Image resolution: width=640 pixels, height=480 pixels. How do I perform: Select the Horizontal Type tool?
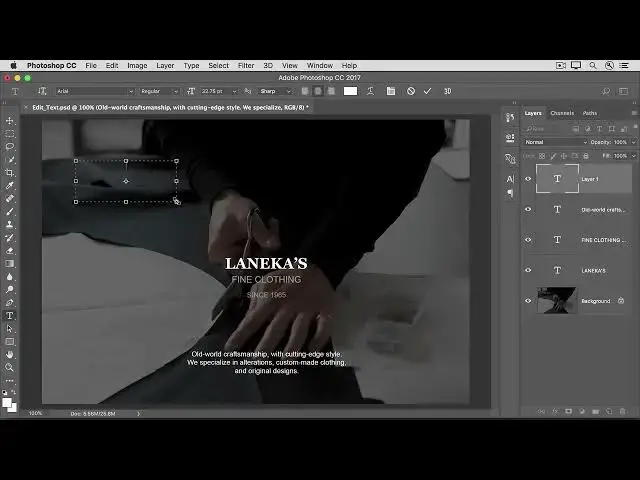tap(10, 316)
